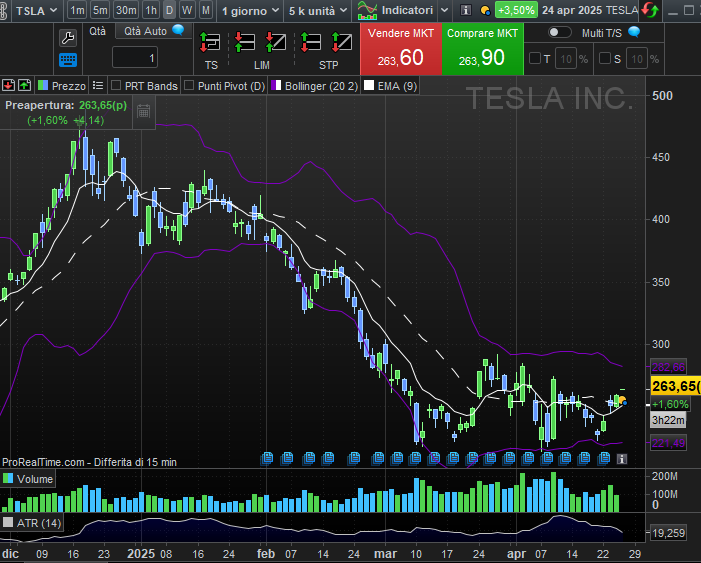Click the TS trailing stop order icon
Screen dimensions: 701x563
[210, 43]
